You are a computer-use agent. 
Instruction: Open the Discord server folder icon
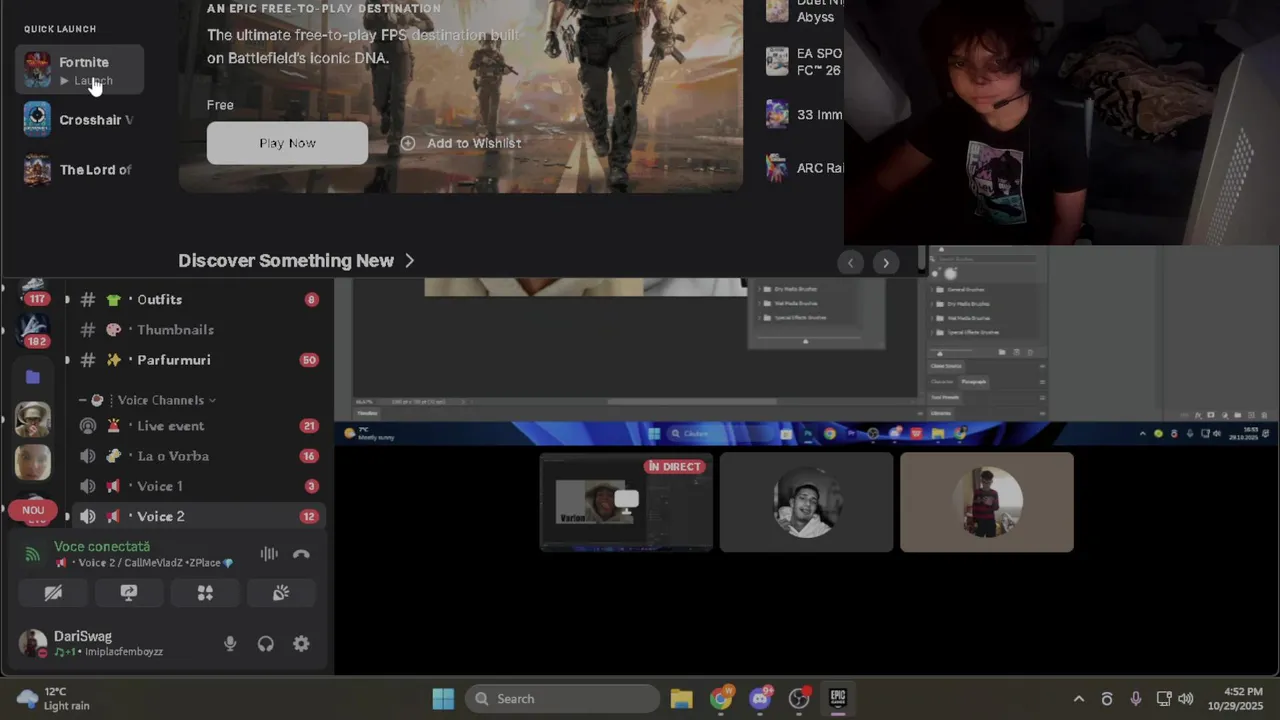click(x=33, y=377)
